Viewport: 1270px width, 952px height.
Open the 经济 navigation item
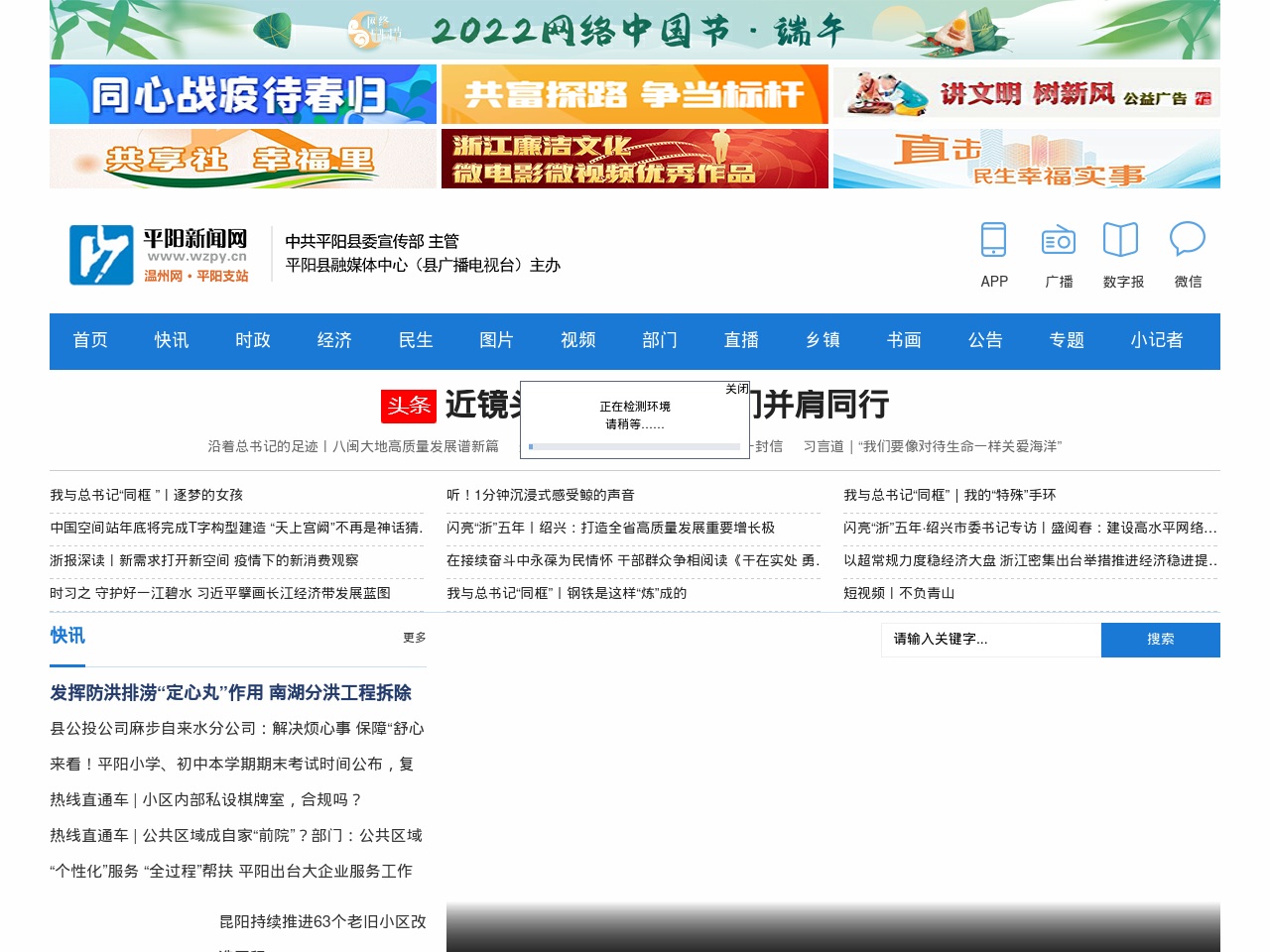[334, 340]
